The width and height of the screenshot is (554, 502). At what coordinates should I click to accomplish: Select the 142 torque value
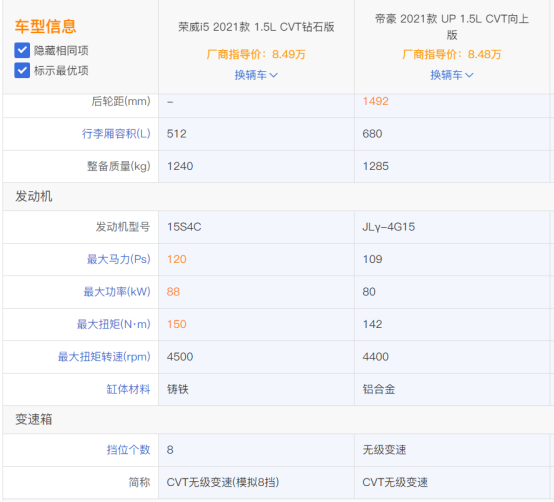tap(372, 324)
